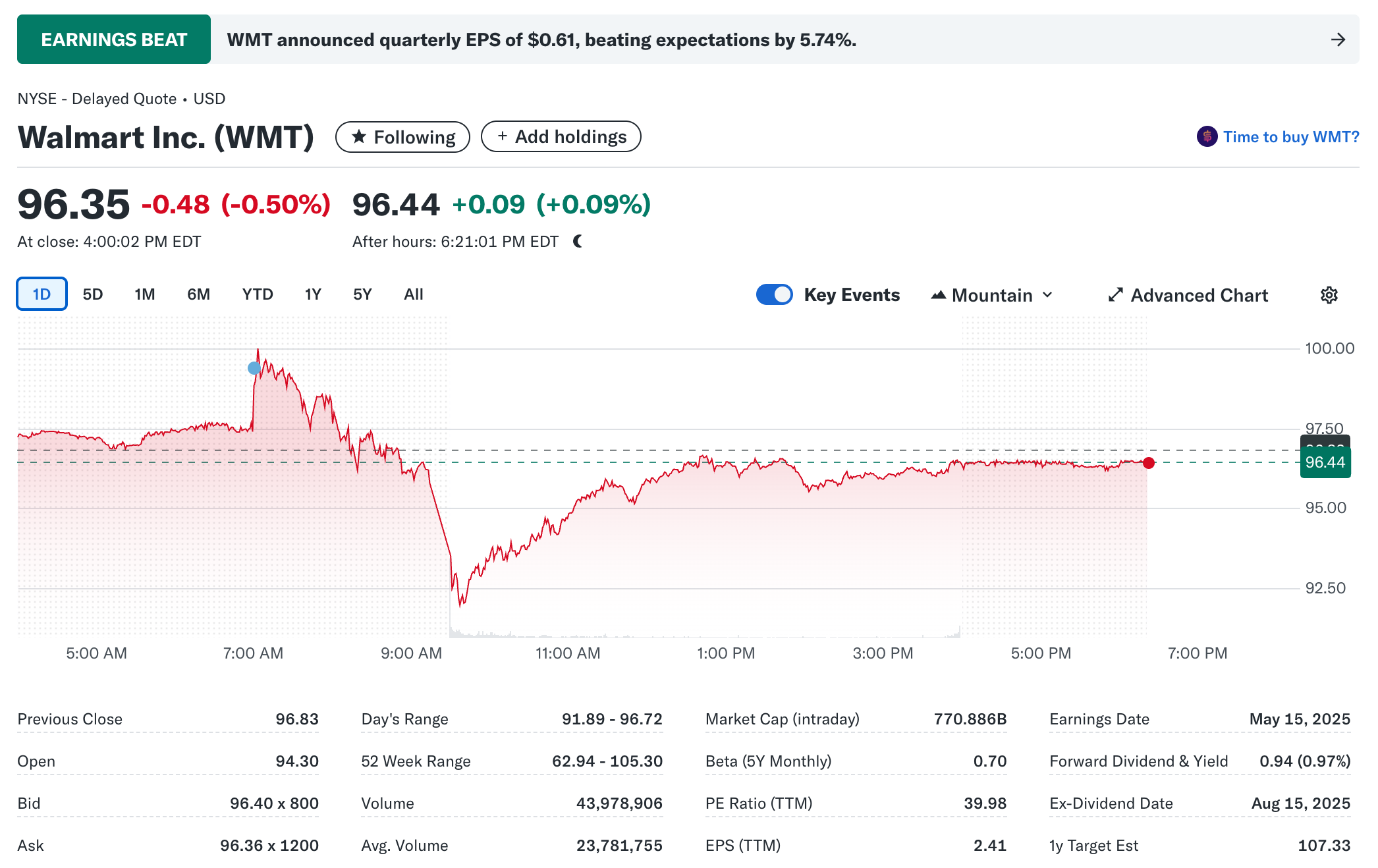Open the Time to buy WMT link

pos(1290,137)
